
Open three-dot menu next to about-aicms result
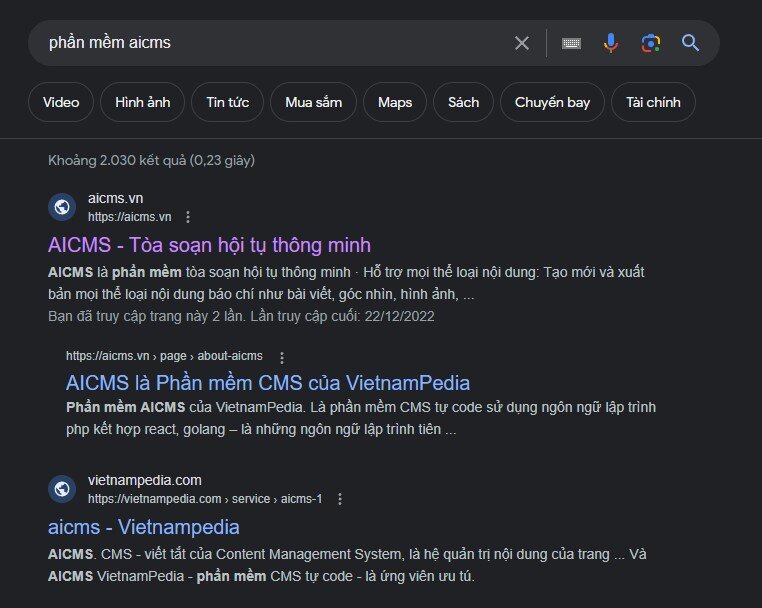pos(282,358)
